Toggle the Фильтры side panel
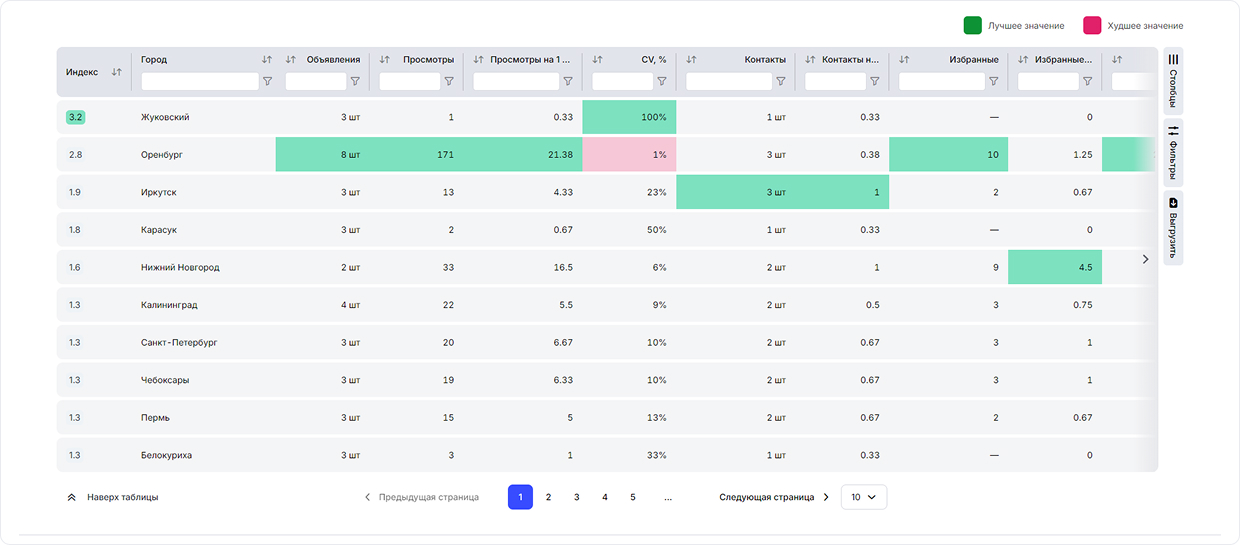Screen dimensions: 1240x545 (1173, 151)
